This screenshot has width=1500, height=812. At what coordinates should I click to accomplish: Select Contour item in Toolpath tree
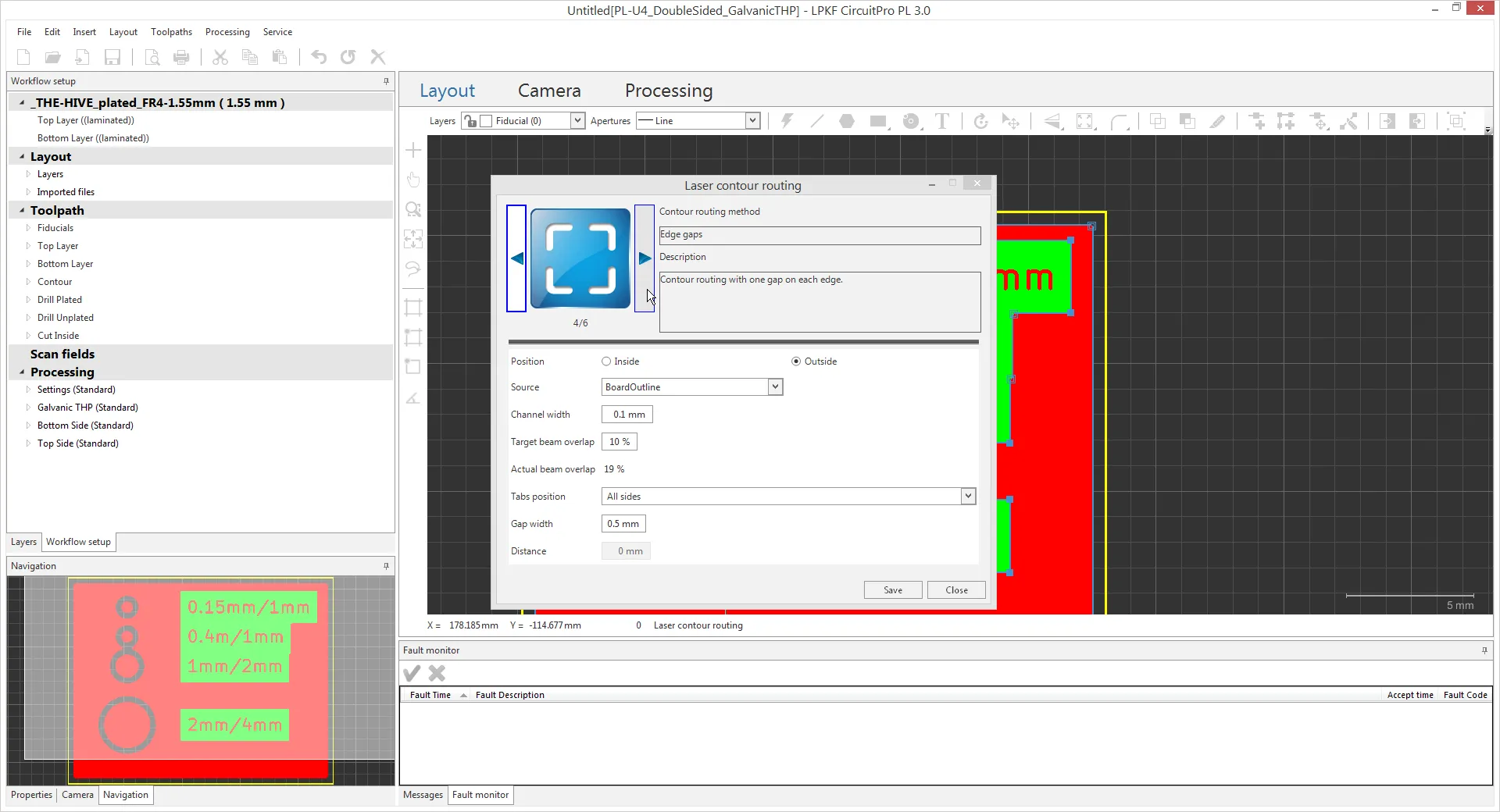(x=55, y=282)
